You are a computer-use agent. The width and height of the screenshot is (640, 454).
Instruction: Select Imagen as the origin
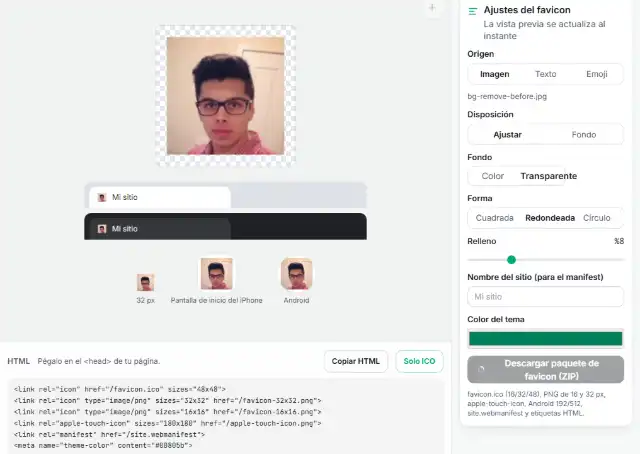click(x=494, y=74)
